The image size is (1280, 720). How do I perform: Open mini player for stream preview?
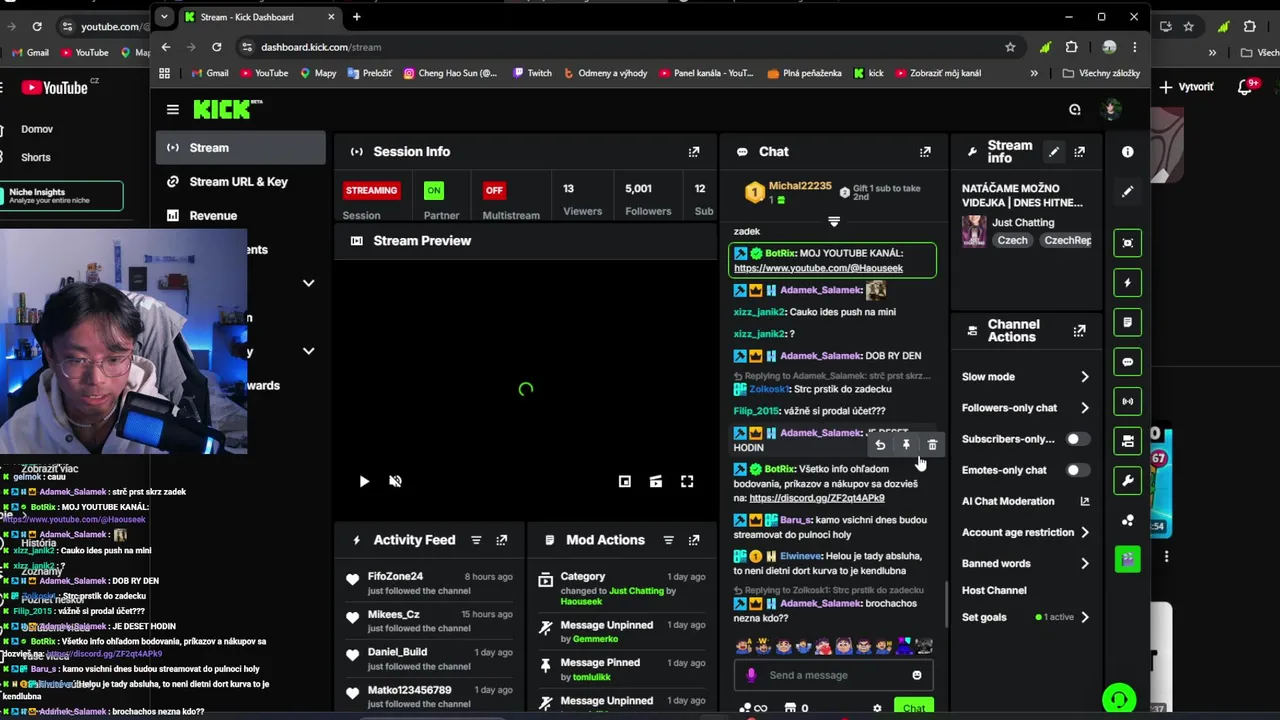(625, 482)
